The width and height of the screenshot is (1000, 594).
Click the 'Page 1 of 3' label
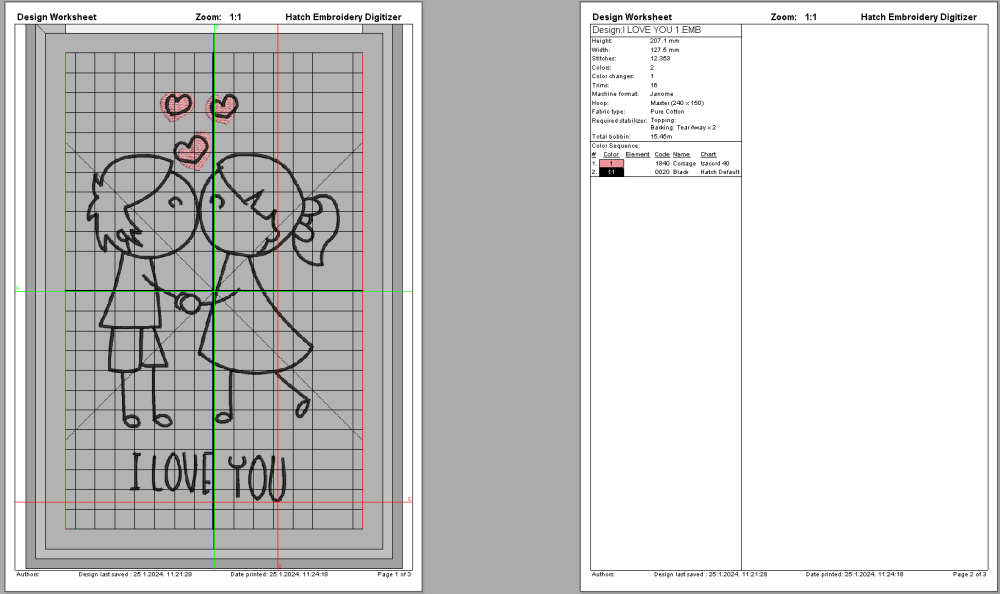pyautogui.click(x=395, y=576)
